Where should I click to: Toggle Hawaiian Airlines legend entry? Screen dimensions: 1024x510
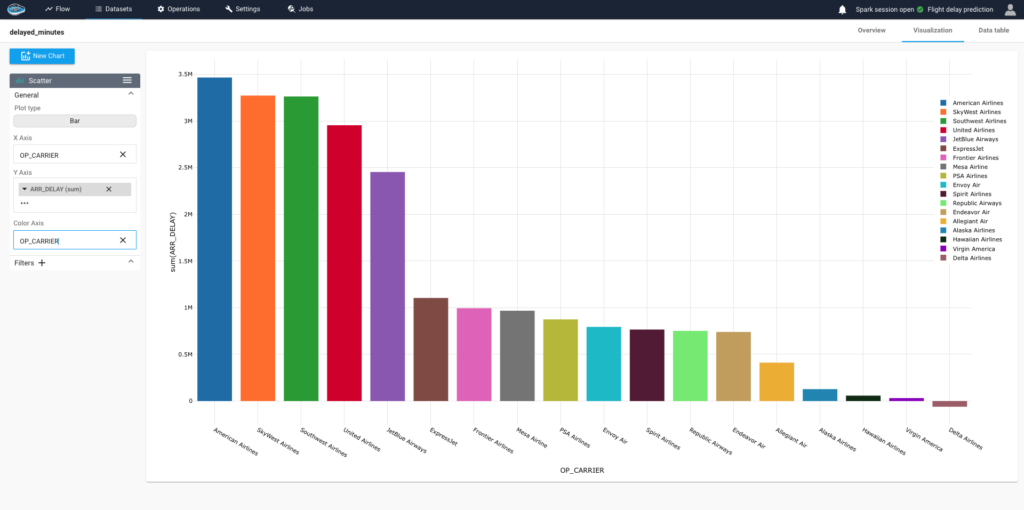(970, 240)
